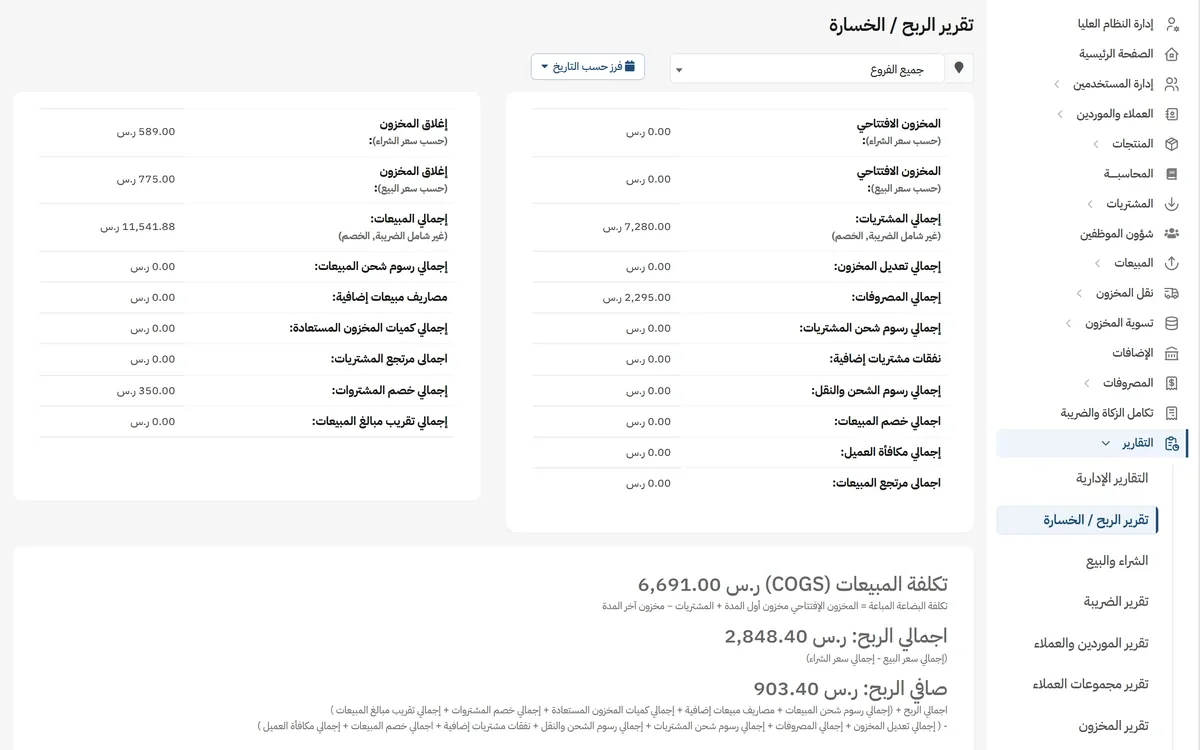Click the 350.00 إجمالي خصم المشتروات value

coord(145,391)
